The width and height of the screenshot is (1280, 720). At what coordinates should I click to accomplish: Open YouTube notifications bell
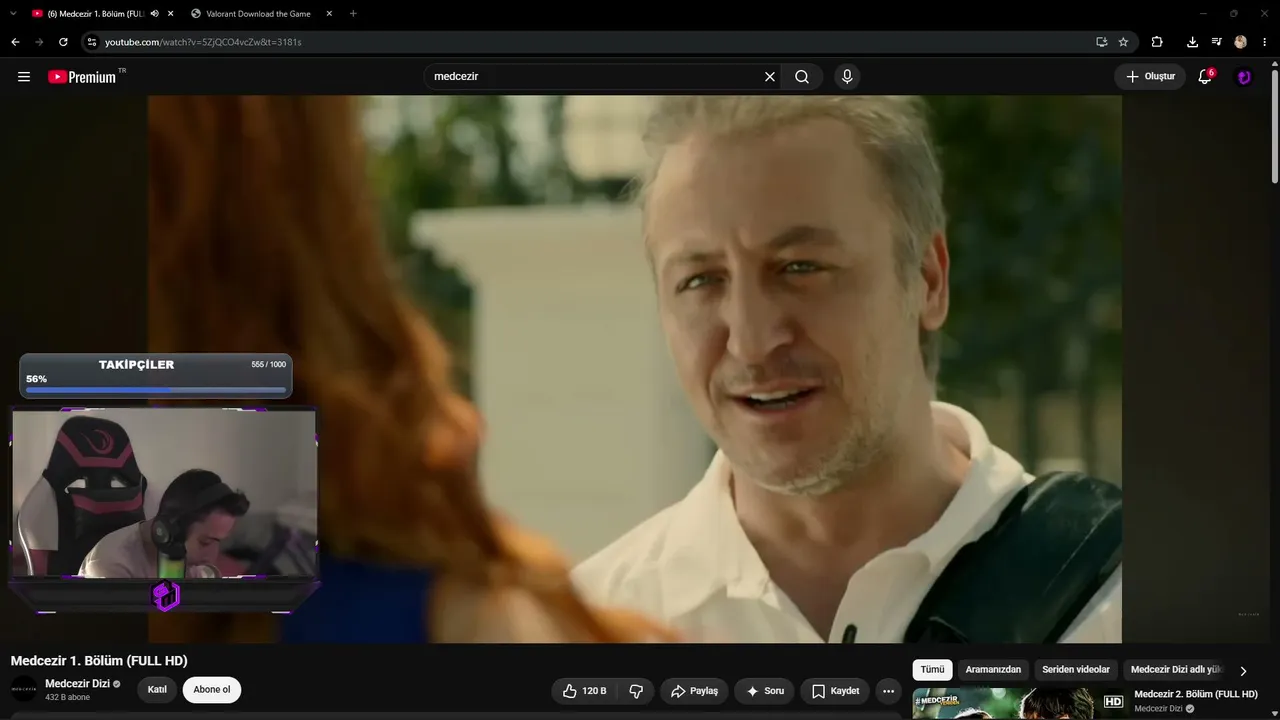click(x=1205, y=77)
